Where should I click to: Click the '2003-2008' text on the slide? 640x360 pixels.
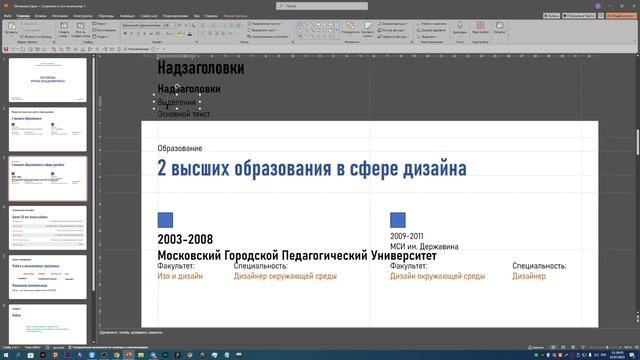185,239
